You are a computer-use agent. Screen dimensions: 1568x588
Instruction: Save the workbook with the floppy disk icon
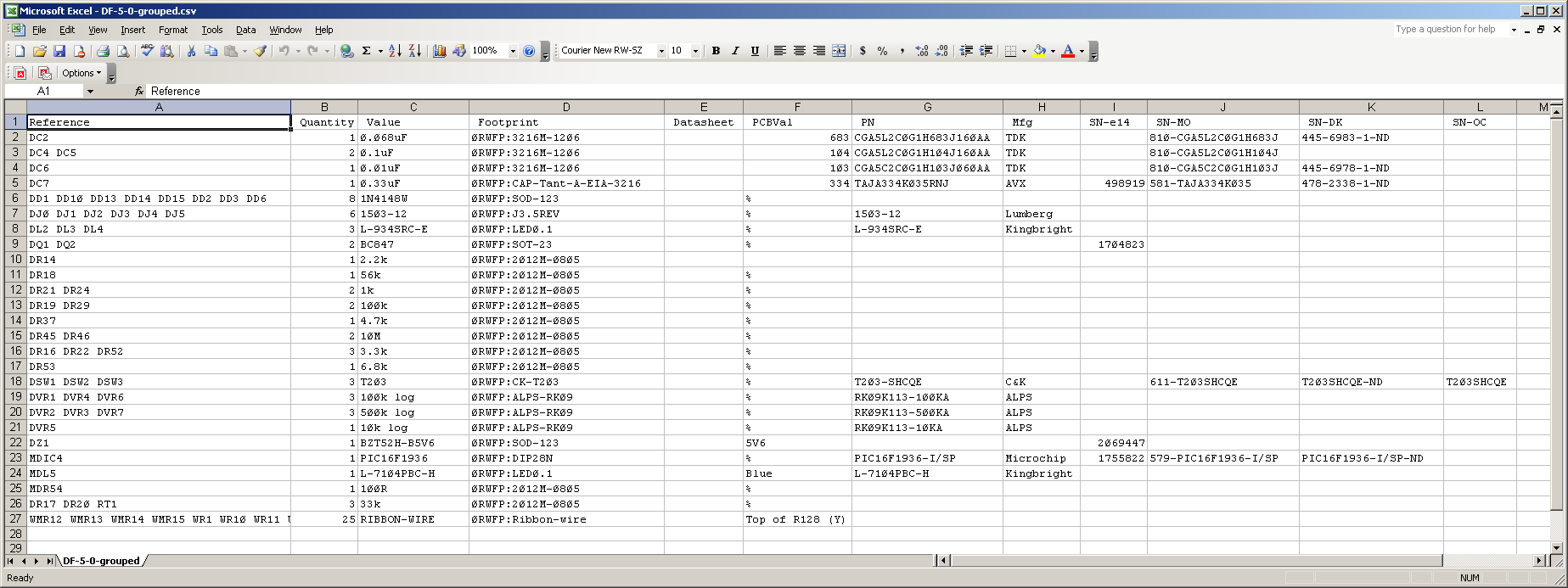pos(59,51)
